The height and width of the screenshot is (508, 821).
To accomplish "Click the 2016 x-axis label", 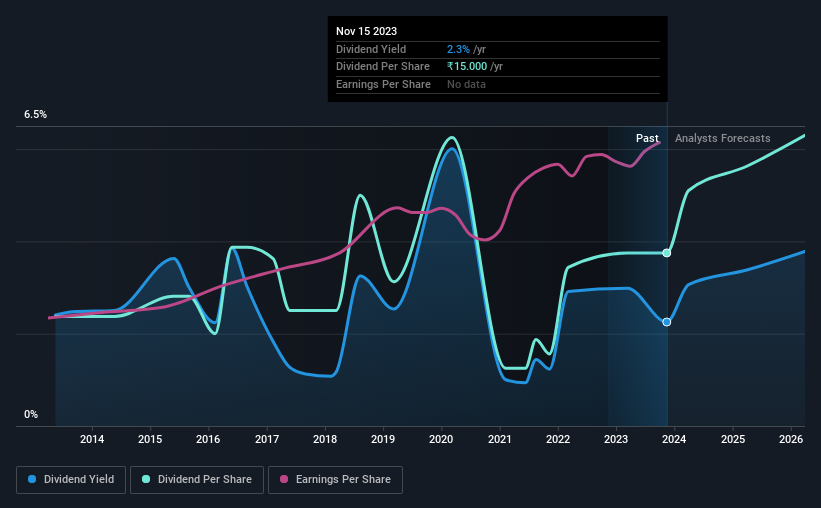I will [x=208, y=439].
